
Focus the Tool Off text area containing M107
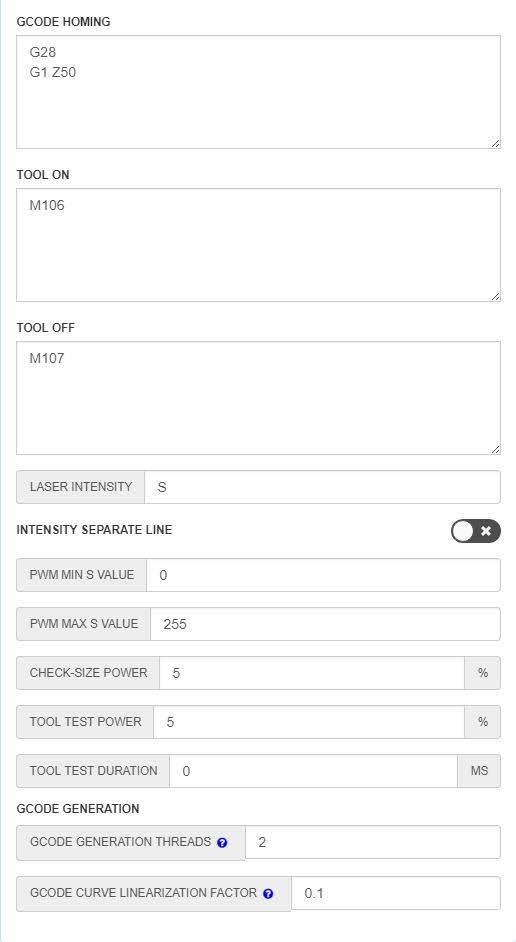(x=258, y=398)
